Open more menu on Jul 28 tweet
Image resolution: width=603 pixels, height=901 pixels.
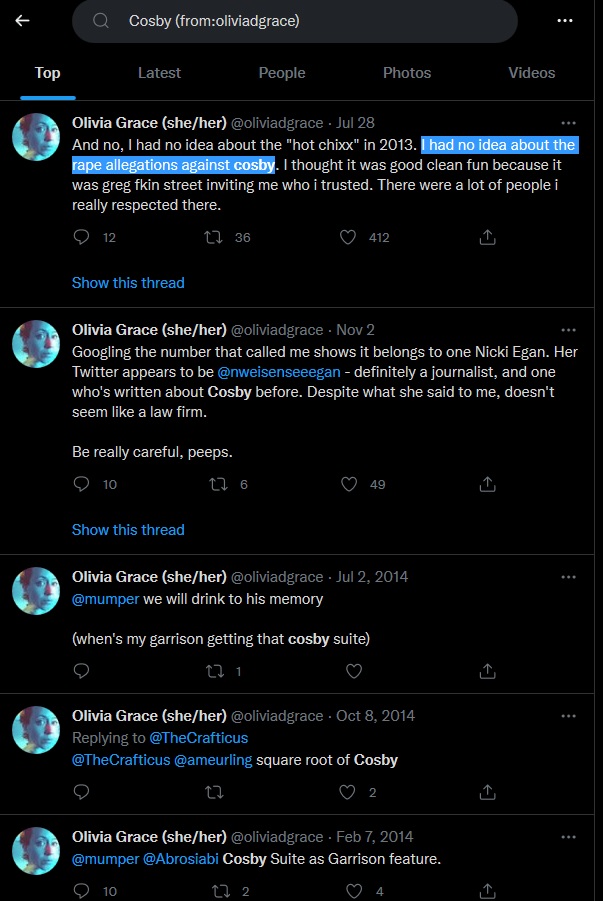(568, 123)
